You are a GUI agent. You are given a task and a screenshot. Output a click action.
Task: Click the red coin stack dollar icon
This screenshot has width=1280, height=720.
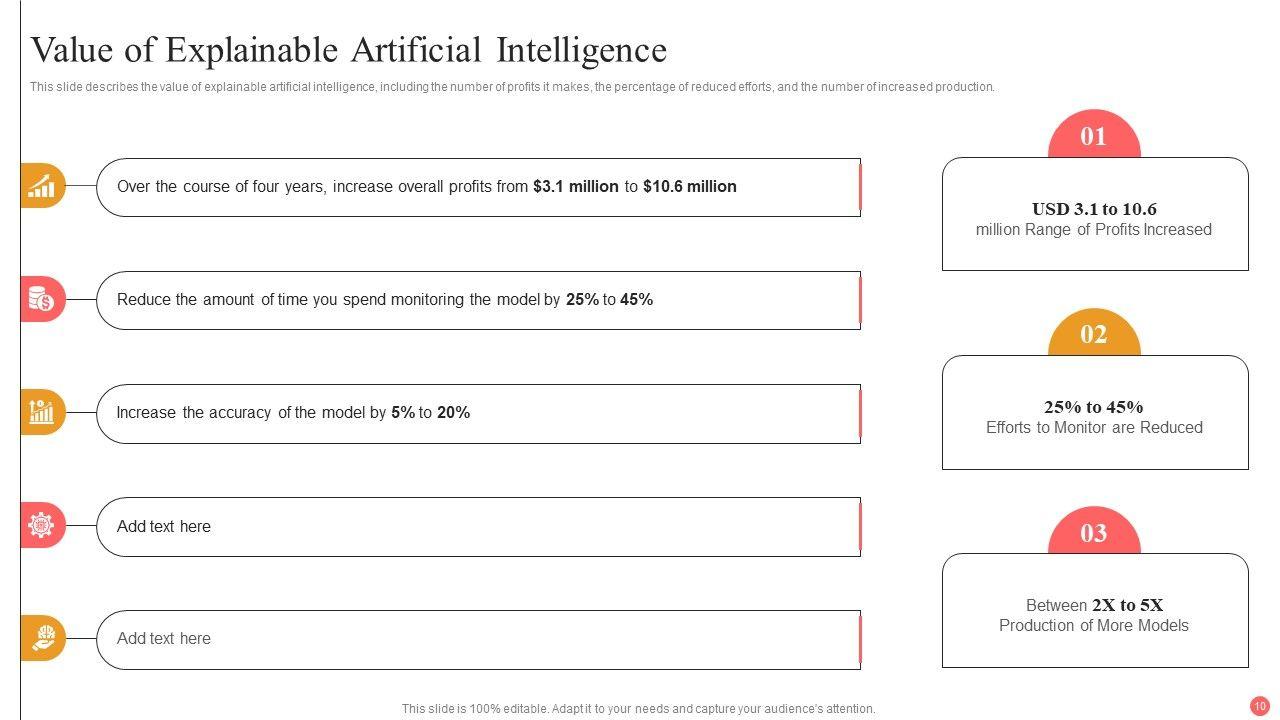point(42,299)
